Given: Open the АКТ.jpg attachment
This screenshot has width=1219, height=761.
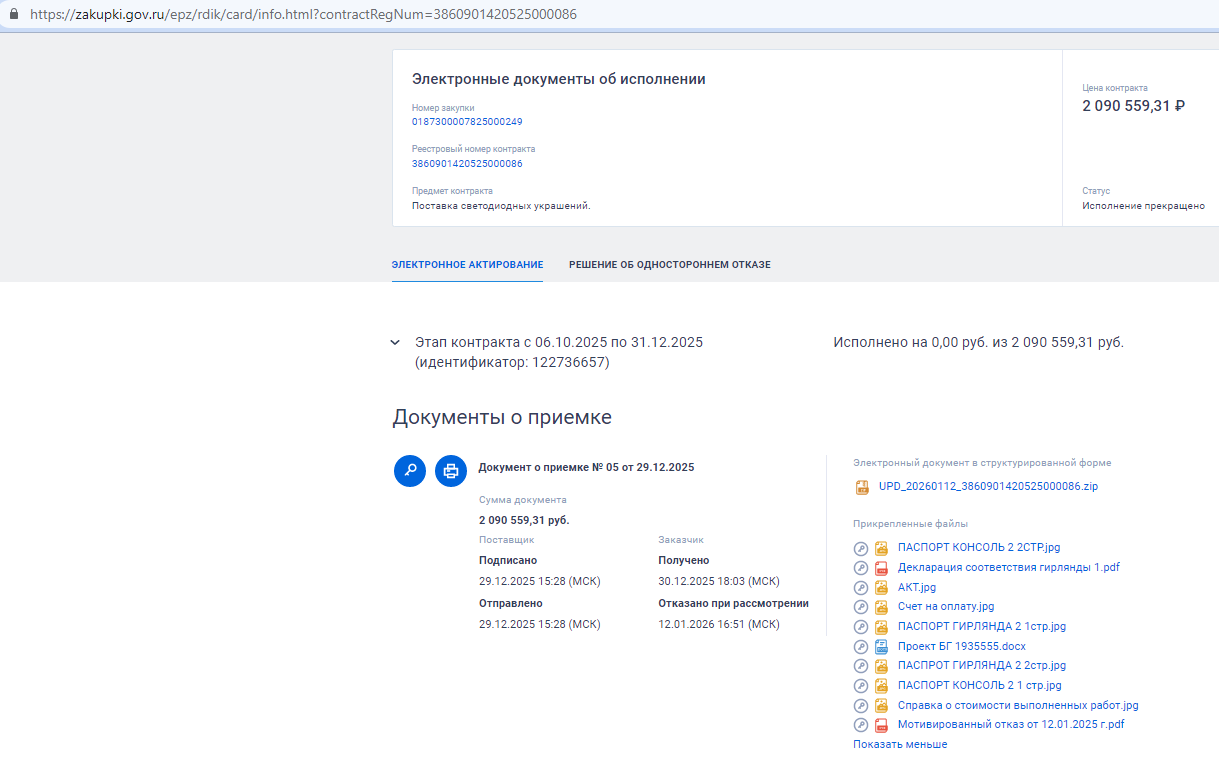Looking at the screenshot, I should point(917,587).
